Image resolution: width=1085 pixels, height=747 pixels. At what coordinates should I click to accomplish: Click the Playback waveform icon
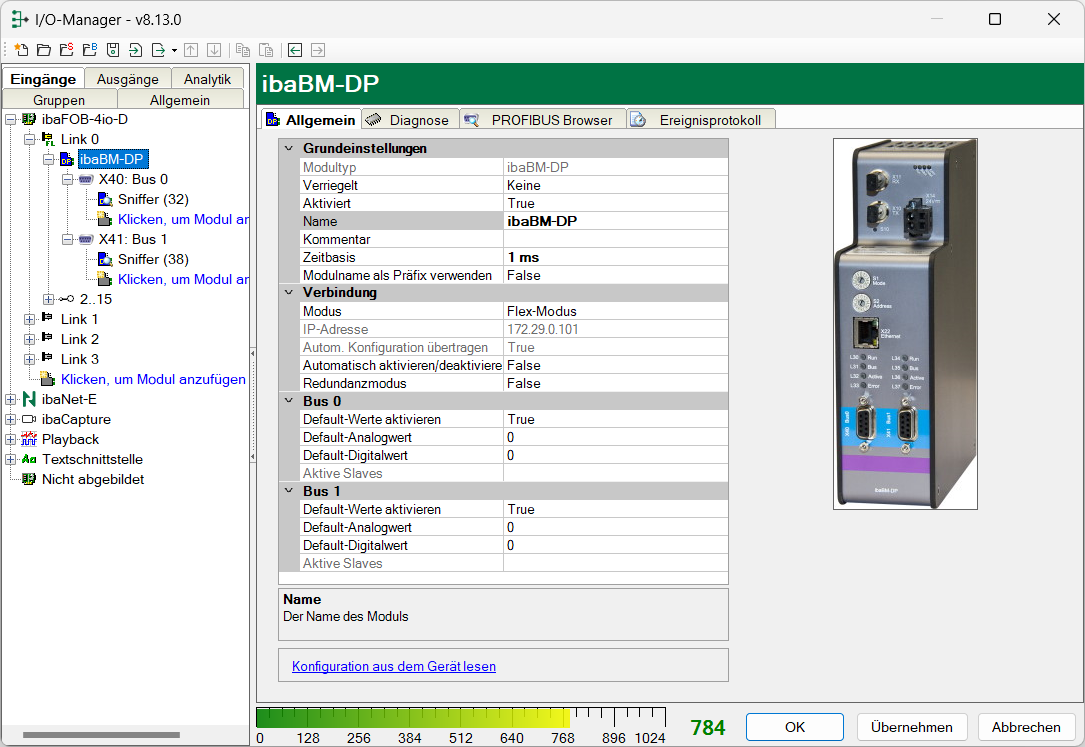point(29,439)
